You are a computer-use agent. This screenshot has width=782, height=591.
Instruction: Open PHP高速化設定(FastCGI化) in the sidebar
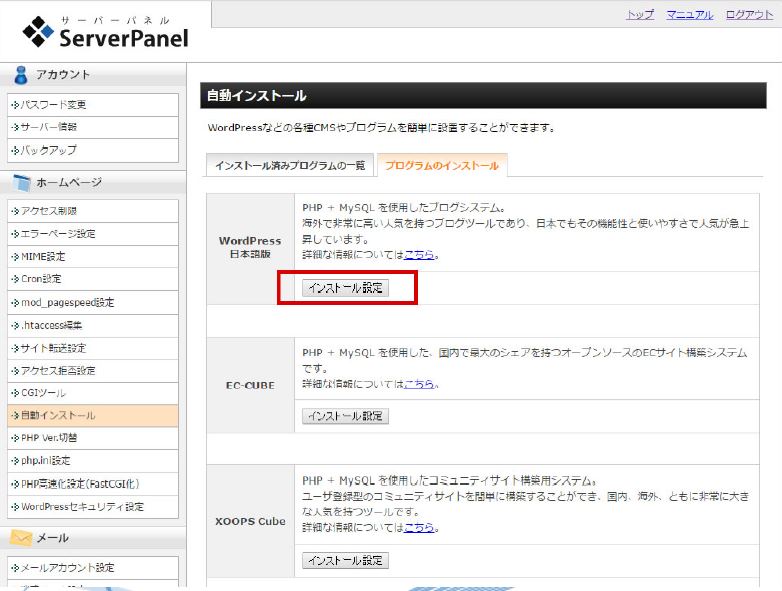click(93, 484)
